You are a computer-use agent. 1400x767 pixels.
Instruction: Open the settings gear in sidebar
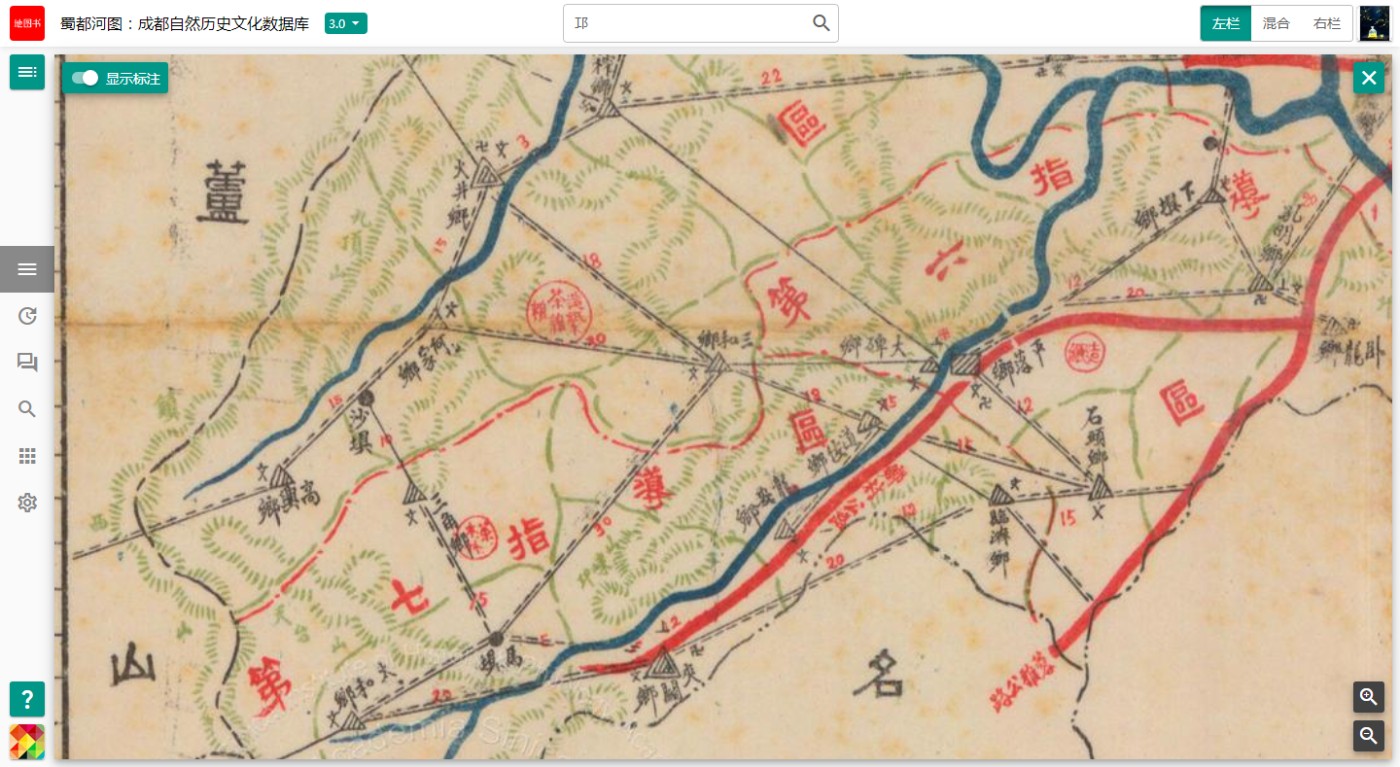(27, 502)
